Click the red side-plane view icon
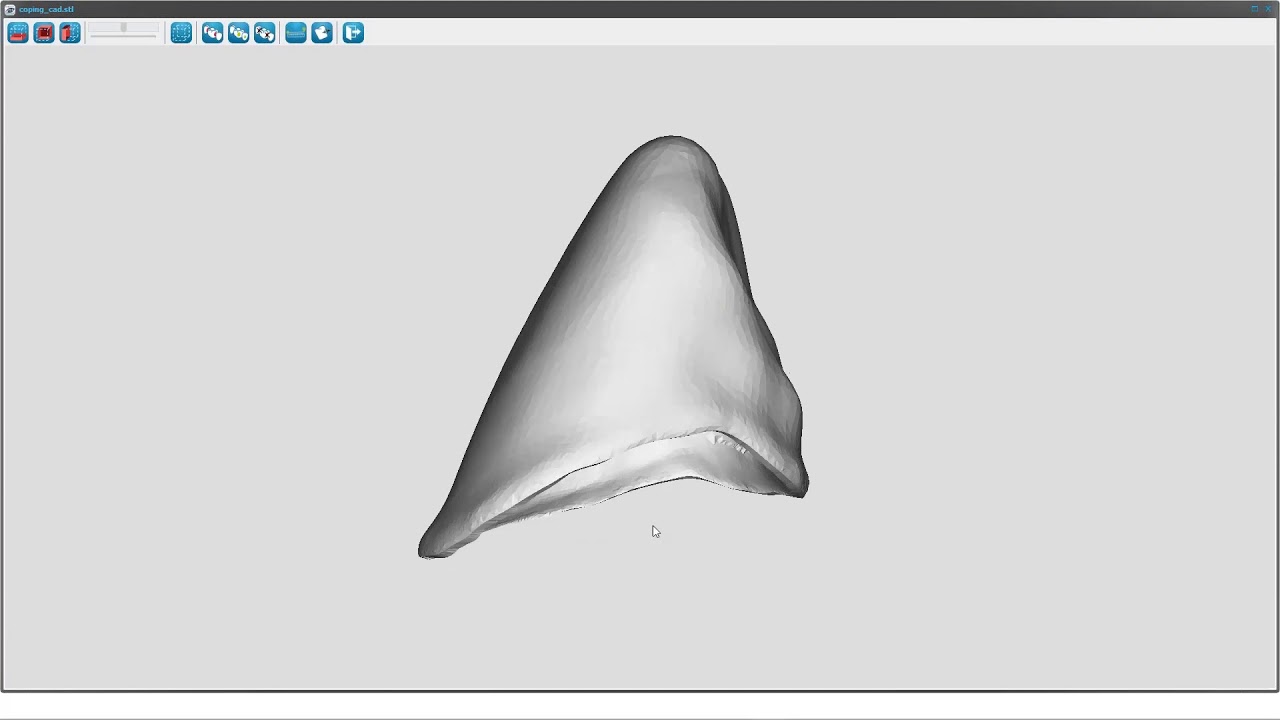1280x720 pixels. 70,33
